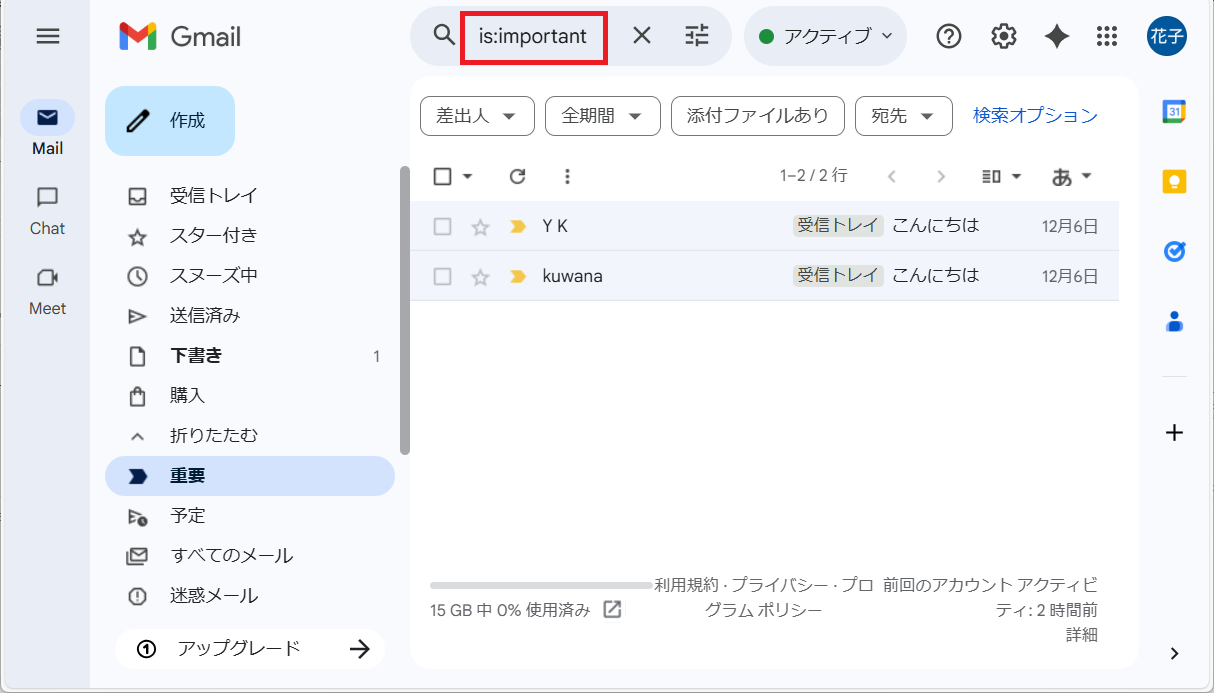
Task: Open Google Tasks in the side panel
Action: pos(1173,251)
